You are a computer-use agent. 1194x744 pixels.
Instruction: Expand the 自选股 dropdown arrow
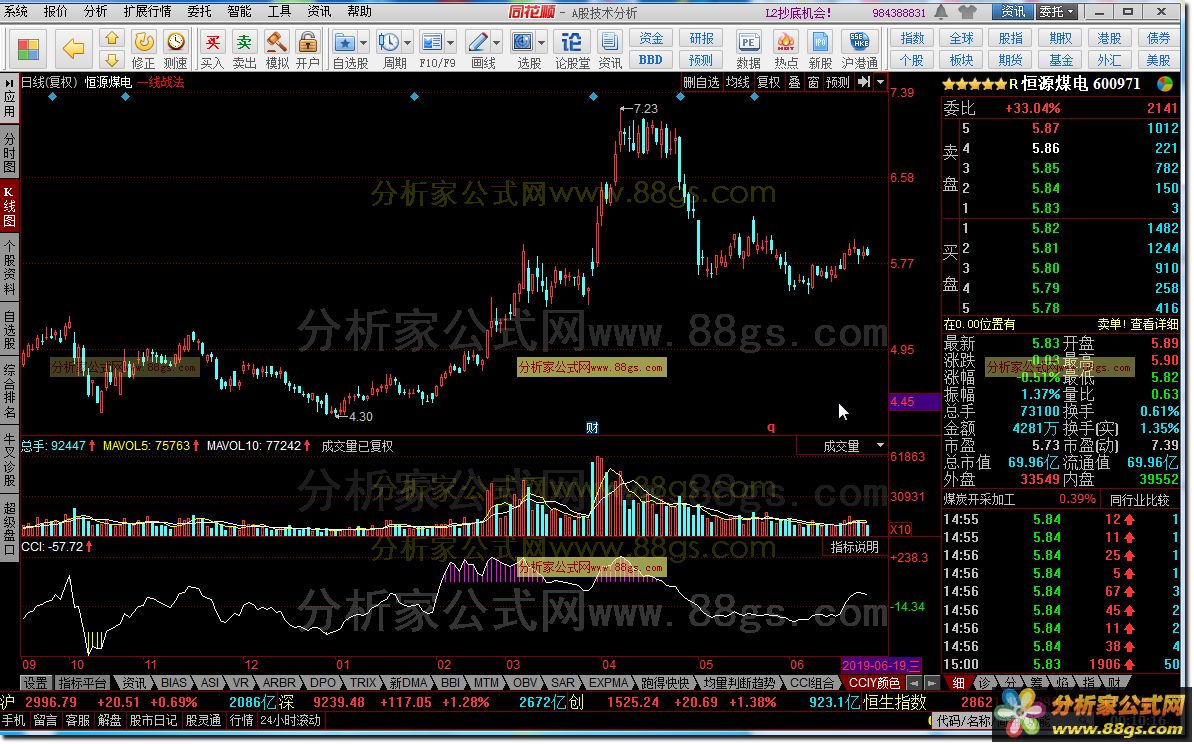click(363, 43)
